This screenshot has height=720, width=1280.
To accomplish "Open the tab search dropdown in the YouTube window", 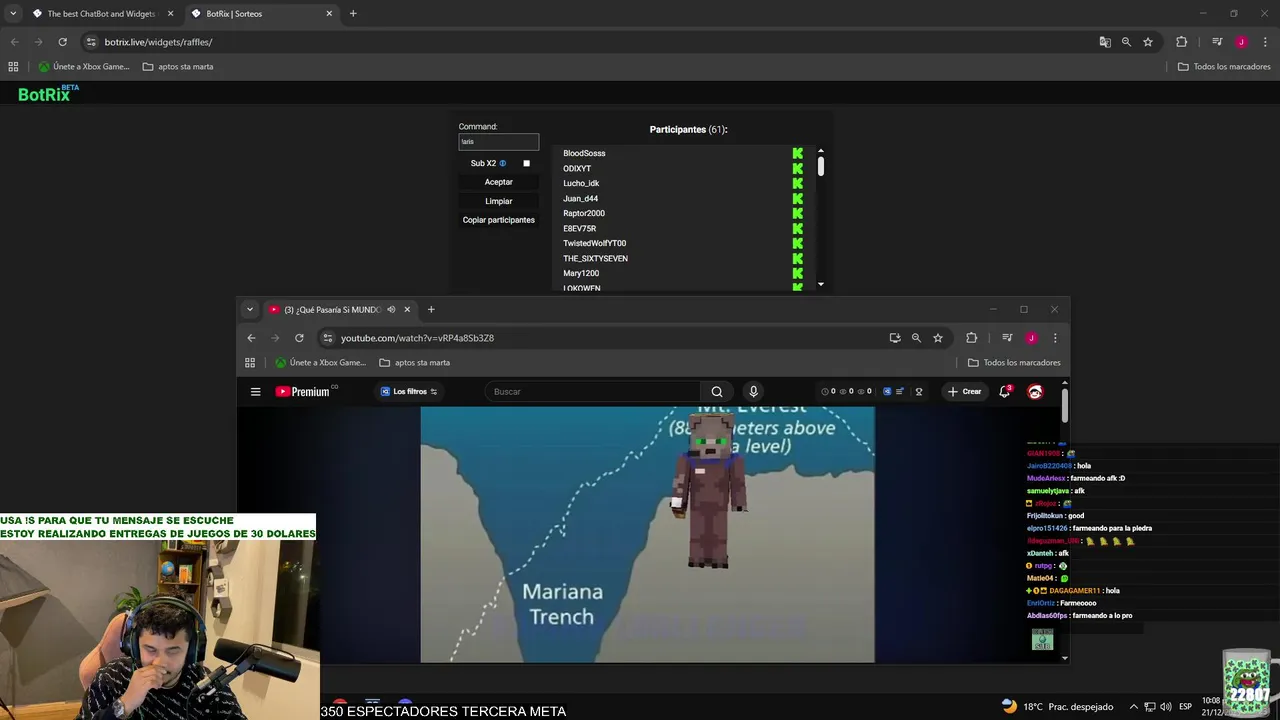I will (250, 310).
